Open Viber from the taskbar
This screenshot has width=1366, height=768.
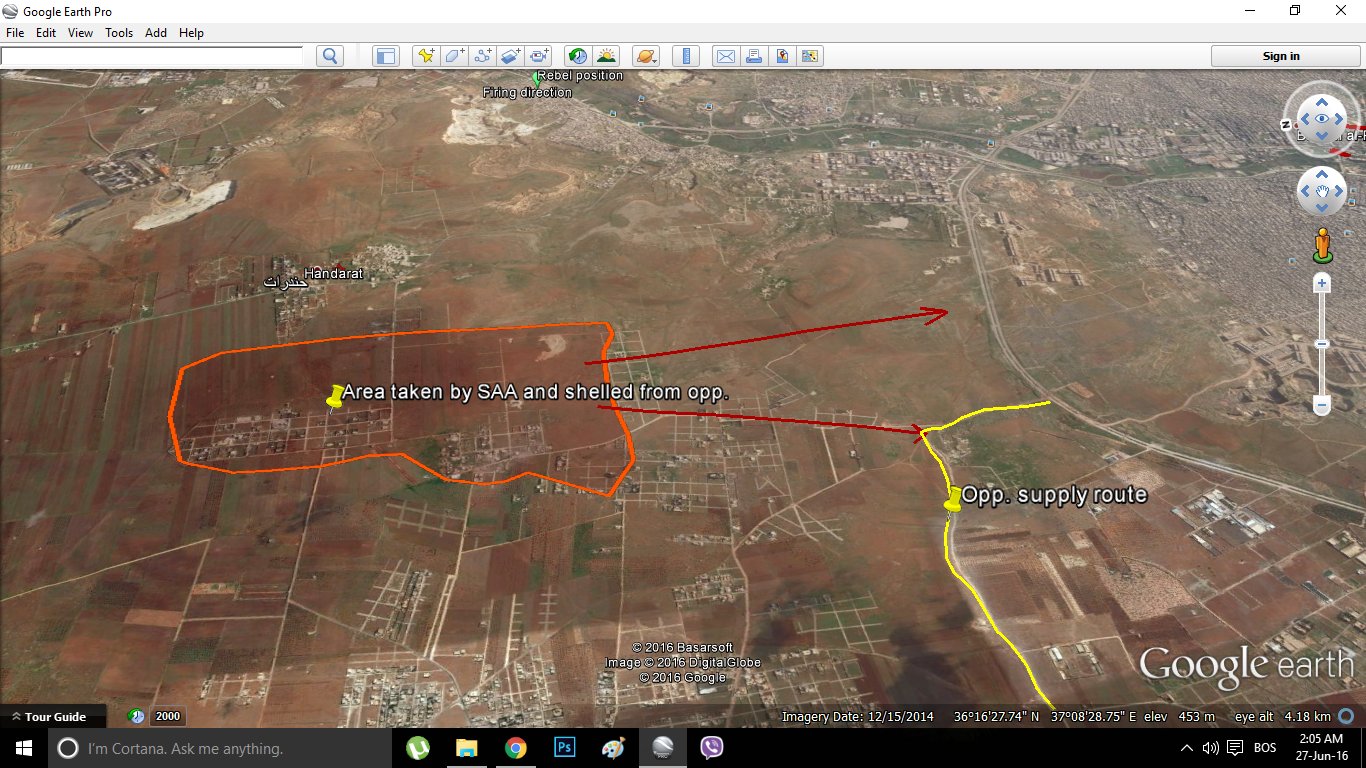click(x=711, y=748)
